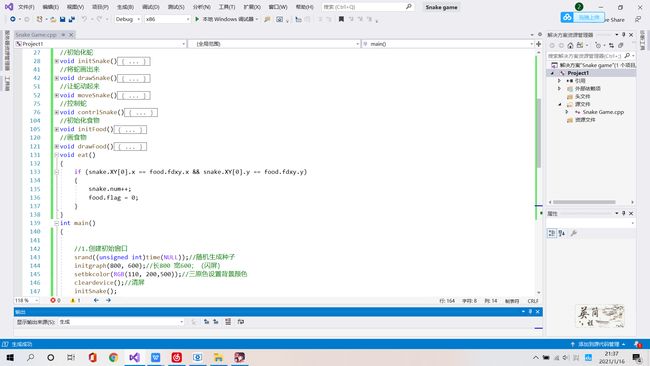Click the redo arrow icon
The width and height of the screenshot is (650, 366).
click(x=99, y=19)
